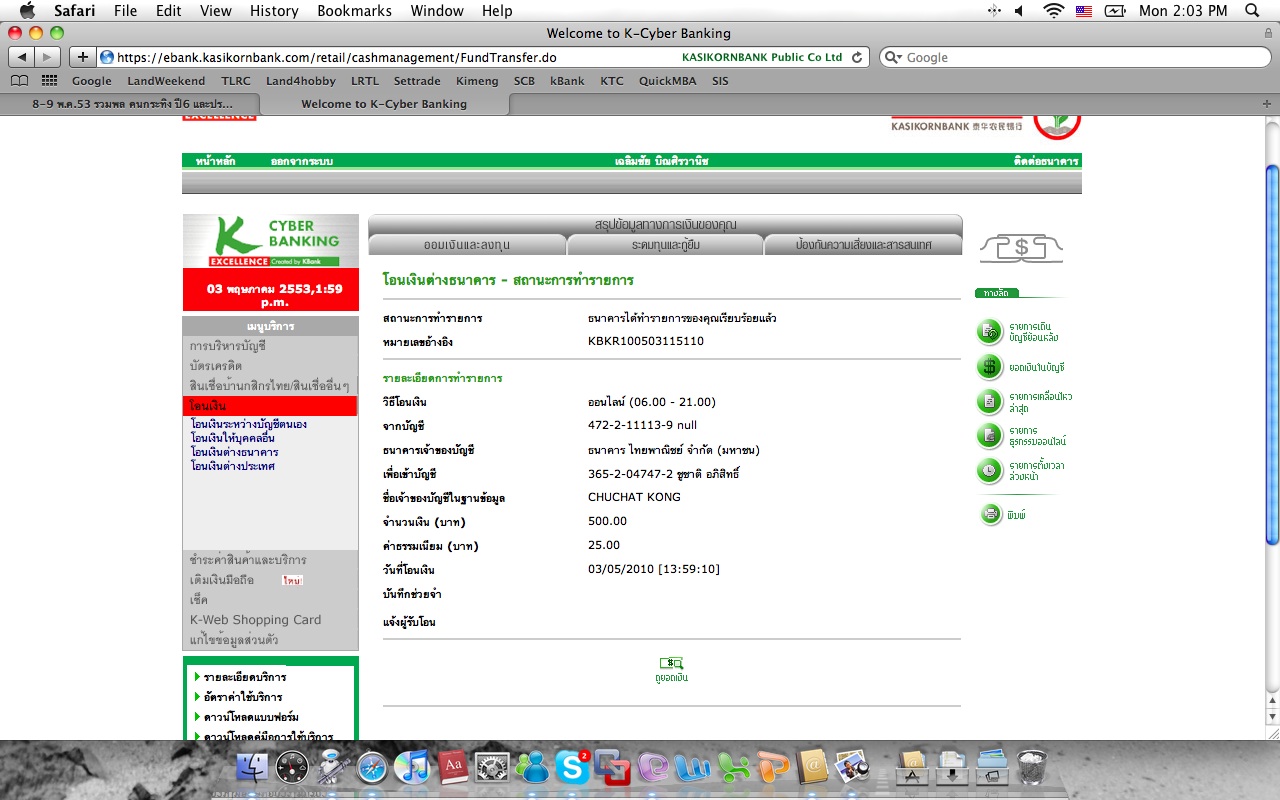Launch Microsoft Word from the Dock

pyautogui.click(x=692, y=767)
